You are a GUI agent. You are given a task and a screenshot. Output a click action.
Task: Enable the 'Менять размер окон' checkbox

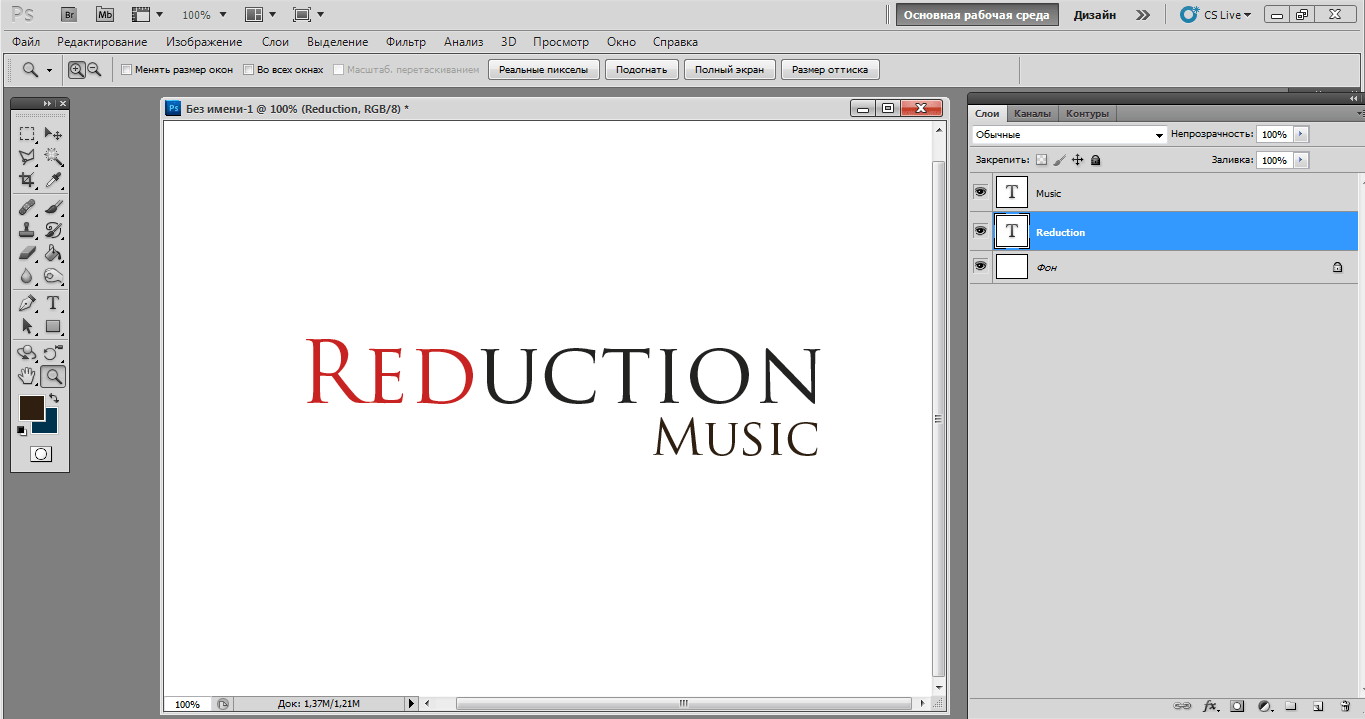click(x=126, y=70)
